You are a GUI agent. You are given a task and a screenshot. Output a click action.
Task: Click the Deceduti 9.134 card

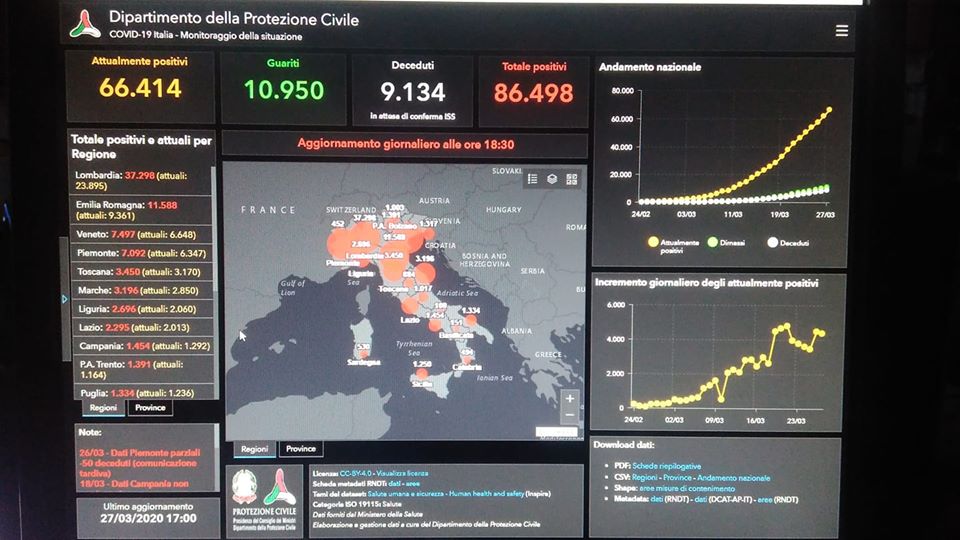(x=413, y=90)
